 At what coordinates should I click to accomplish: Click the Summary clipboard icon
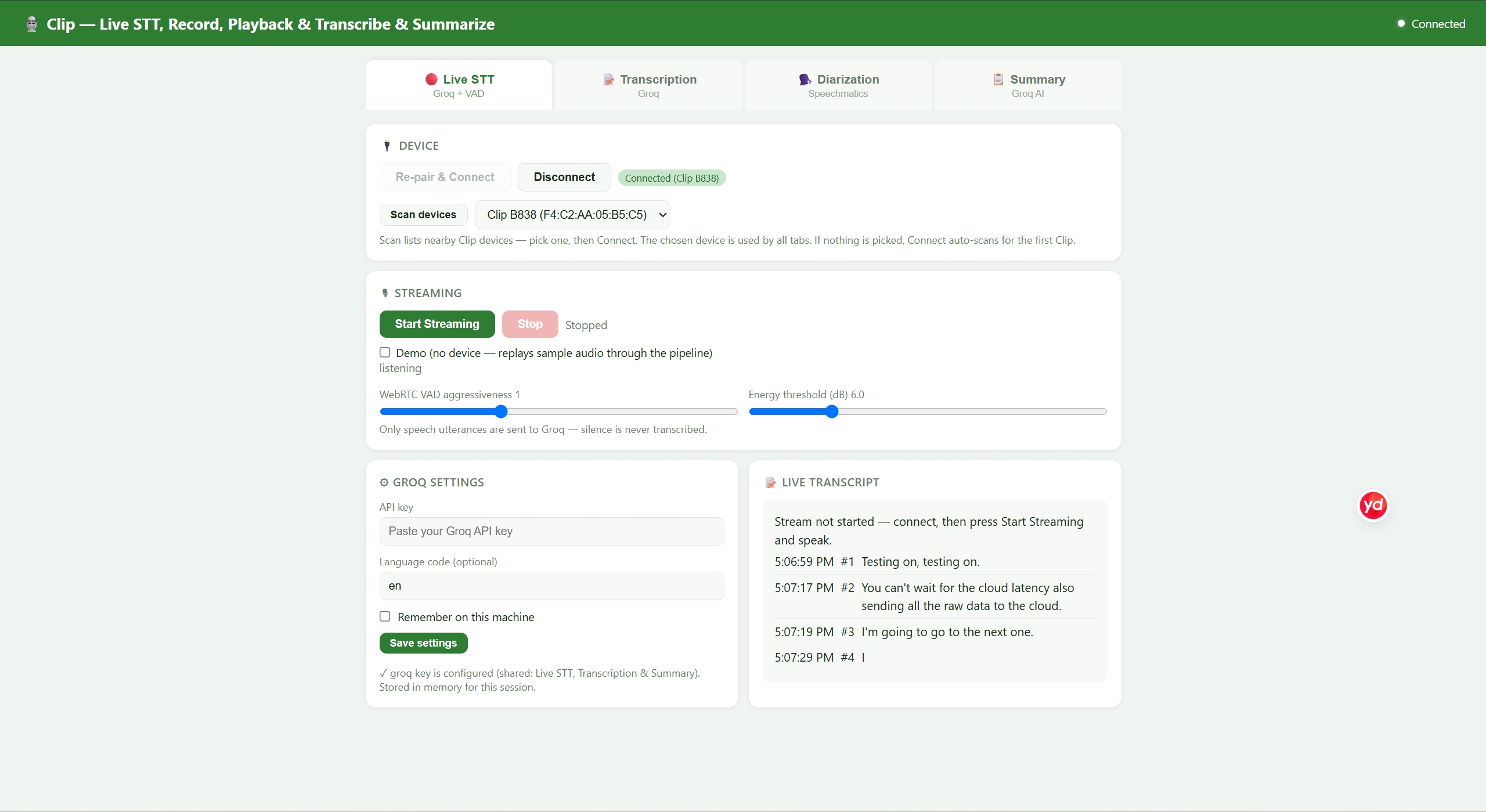[x=998, y=79]
